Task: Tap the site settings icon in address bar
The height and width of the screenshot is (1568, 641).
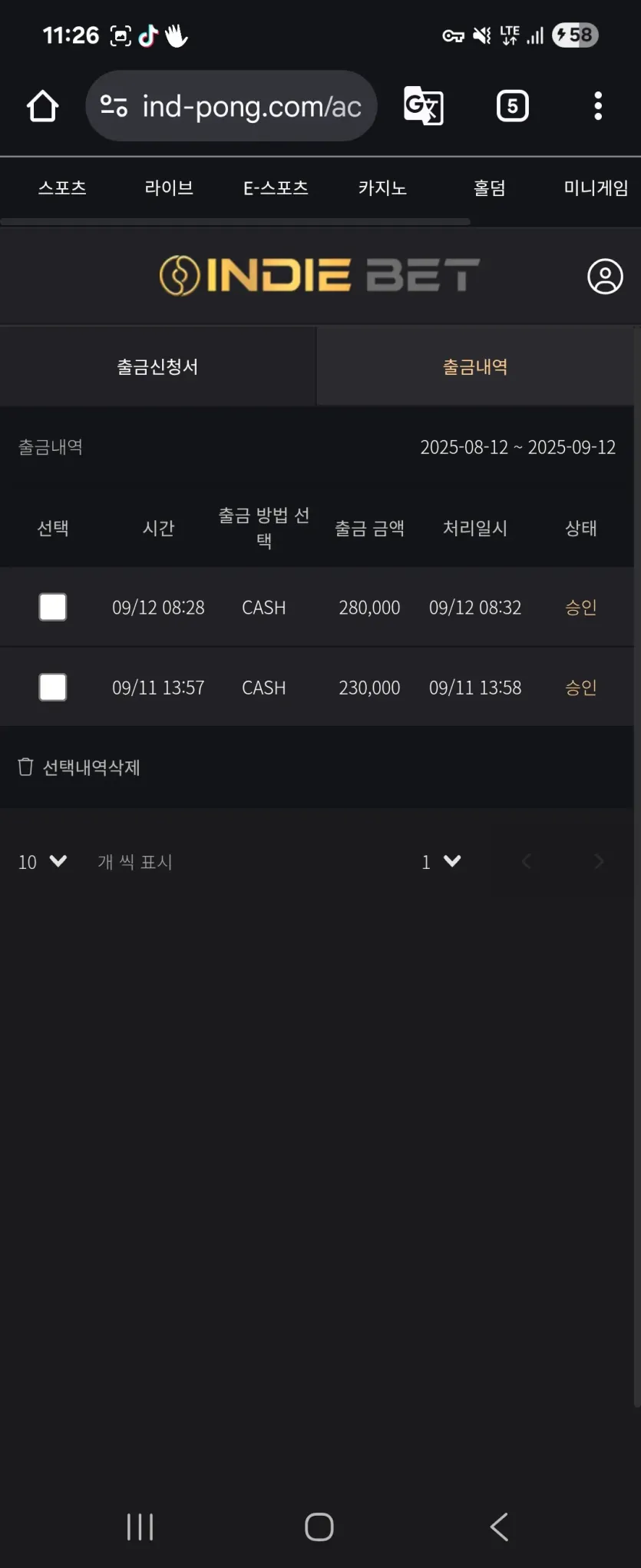Action: pyautogui.click(x=114, y=106)
